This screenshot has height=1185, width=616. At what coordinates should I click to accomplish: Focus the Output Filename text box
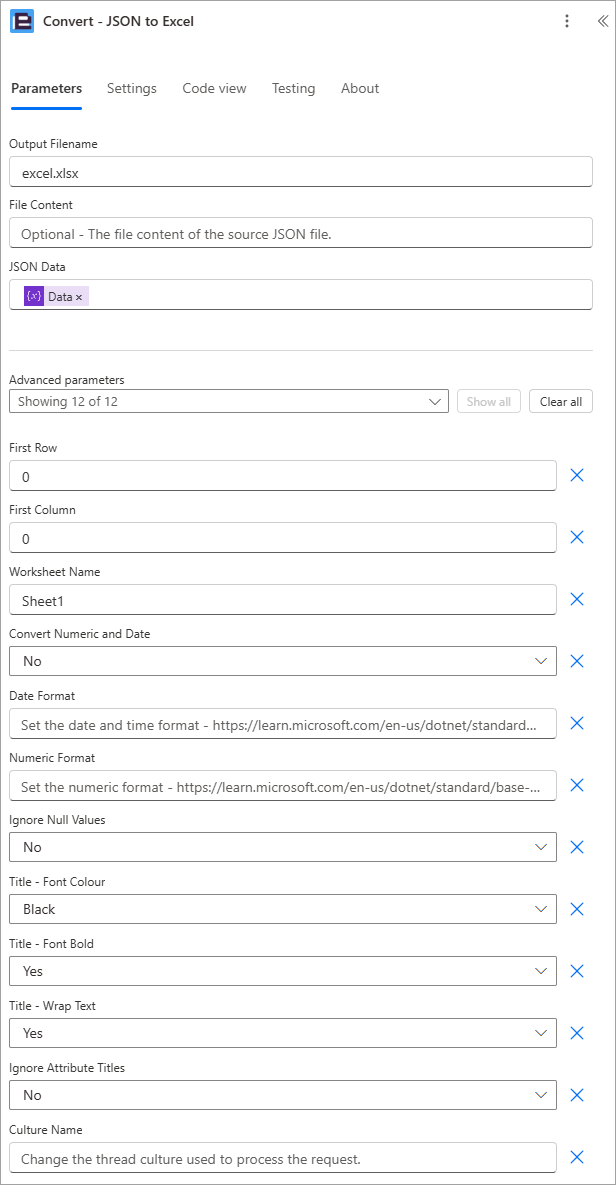click(x=301, y=172)
